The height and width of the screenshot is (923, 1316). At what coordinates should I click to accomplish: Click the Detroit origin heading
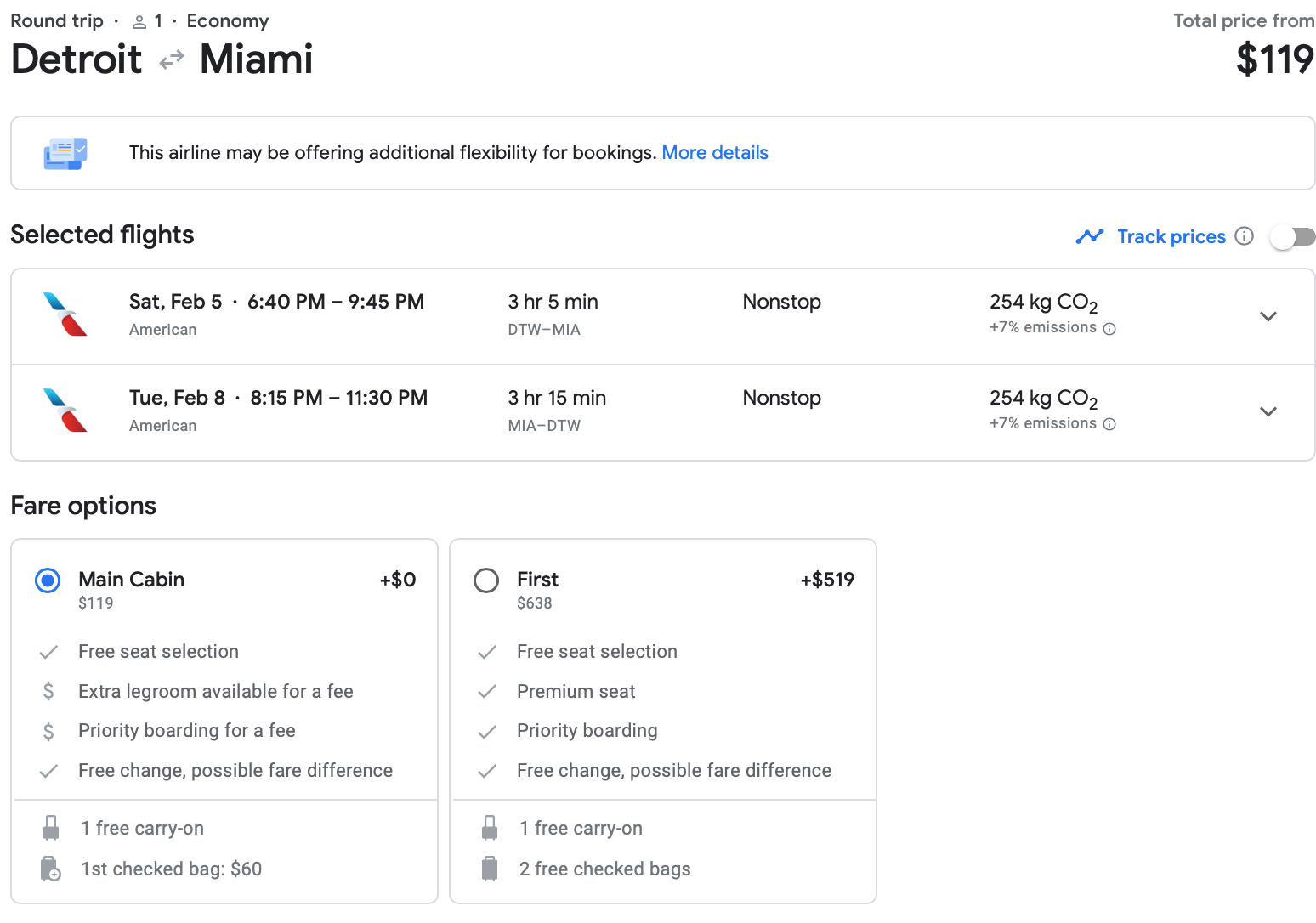pos(77,59)
